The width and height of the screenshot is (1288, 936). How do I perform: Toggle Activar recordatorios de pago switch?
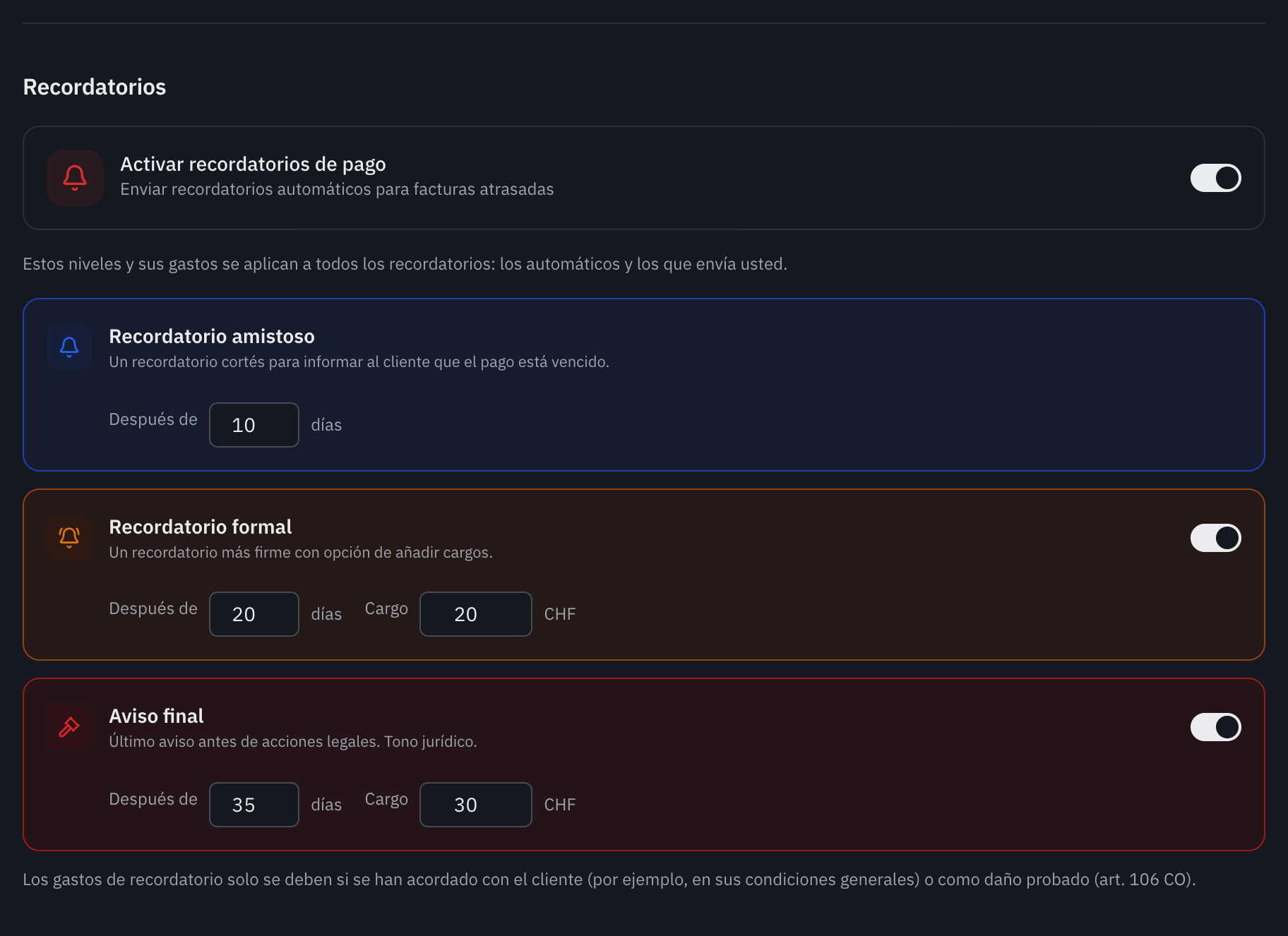pyautogui.click(x=1216, y=178)
